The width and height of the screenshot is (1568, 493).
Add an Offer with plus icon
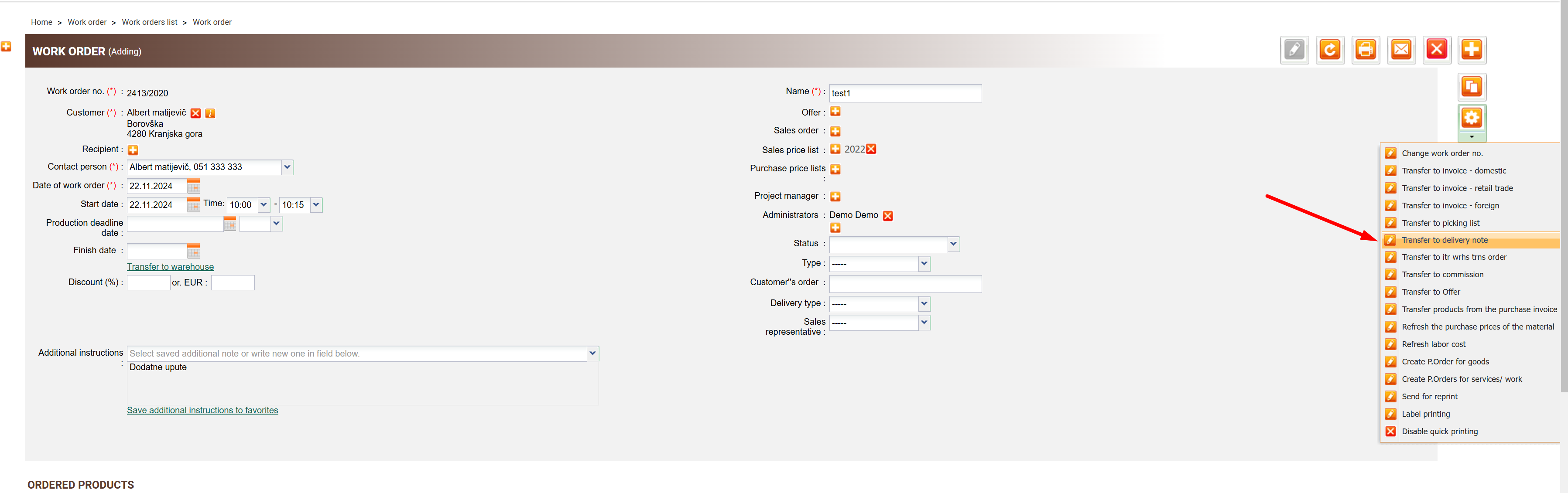coord(835,112)
